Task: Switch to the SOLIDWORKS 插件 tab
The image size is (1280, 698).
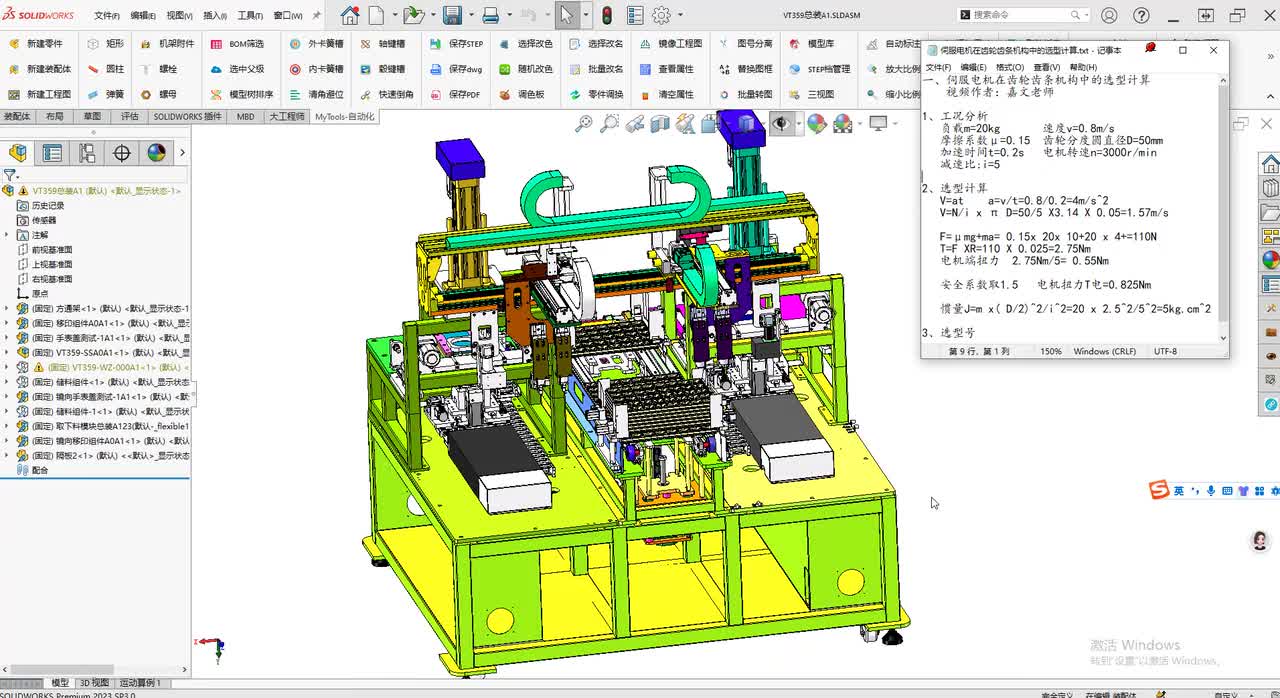Action: coord(187,117)
